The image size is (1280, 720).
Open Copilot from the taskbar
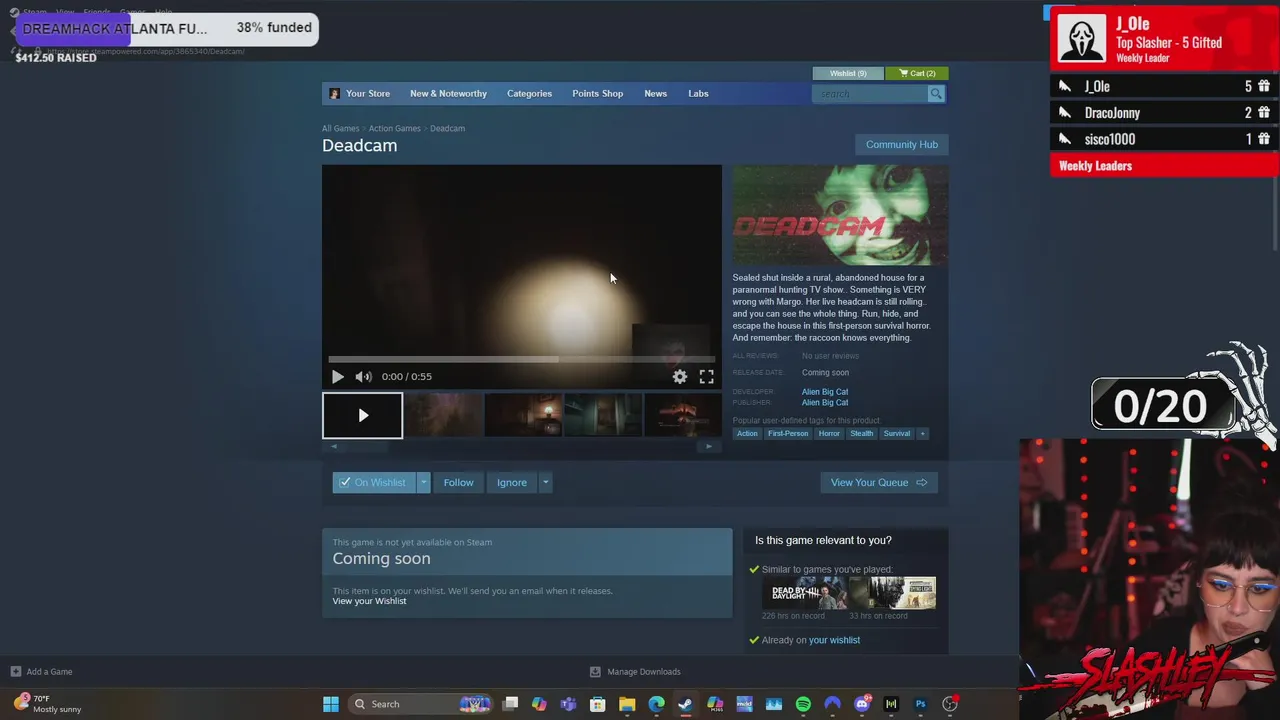[x=539, y=704]
